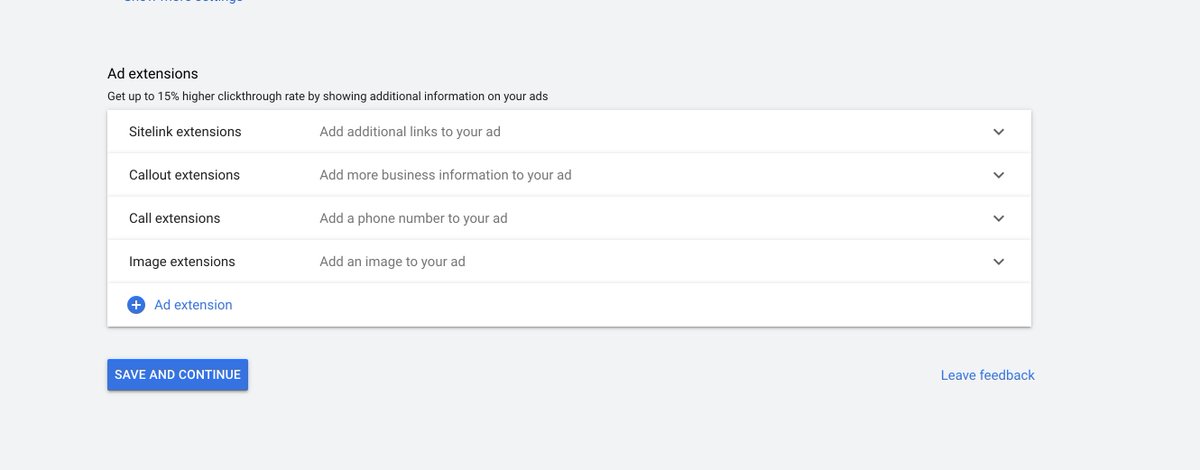Image resolution: width=1200 pixels, height=470 pixels.
Task: Click 'Add more business information to your ad'
Action: 445,175
